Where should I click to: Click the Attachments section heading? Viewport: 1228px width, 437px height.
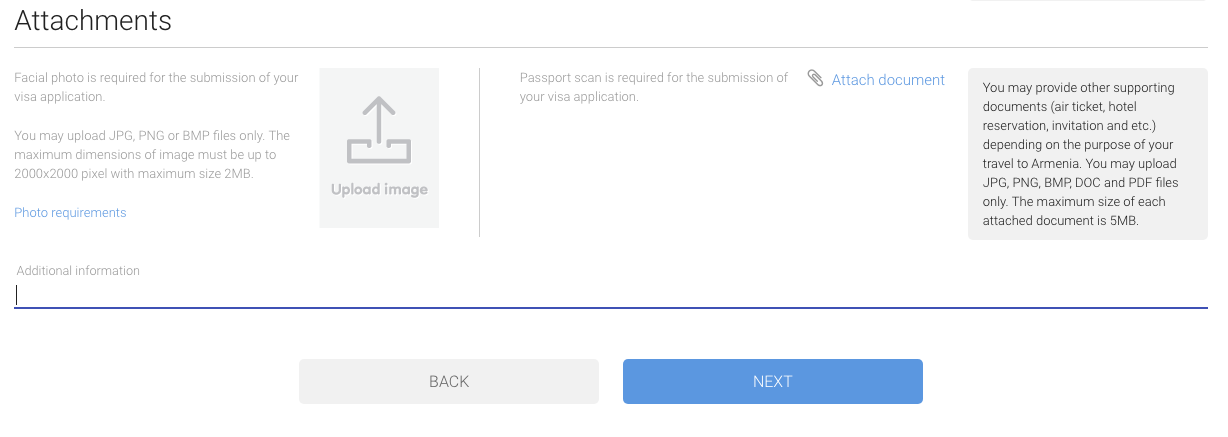(93, 20)
